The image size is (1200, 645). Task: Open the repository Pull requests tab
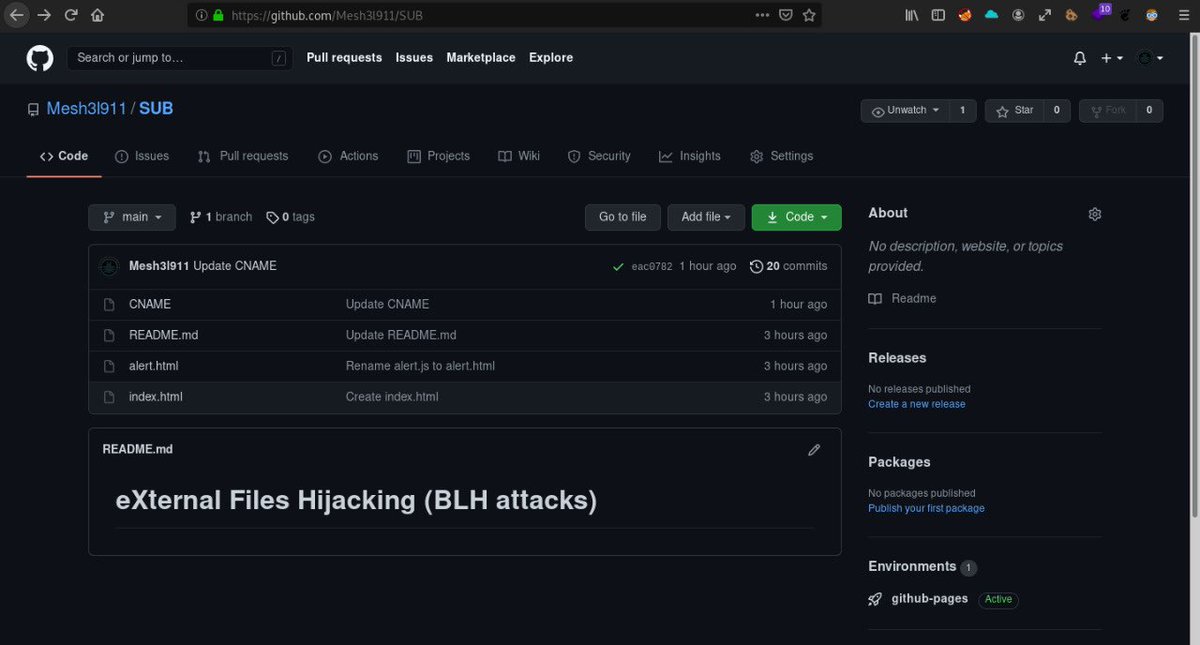(243, 156)
